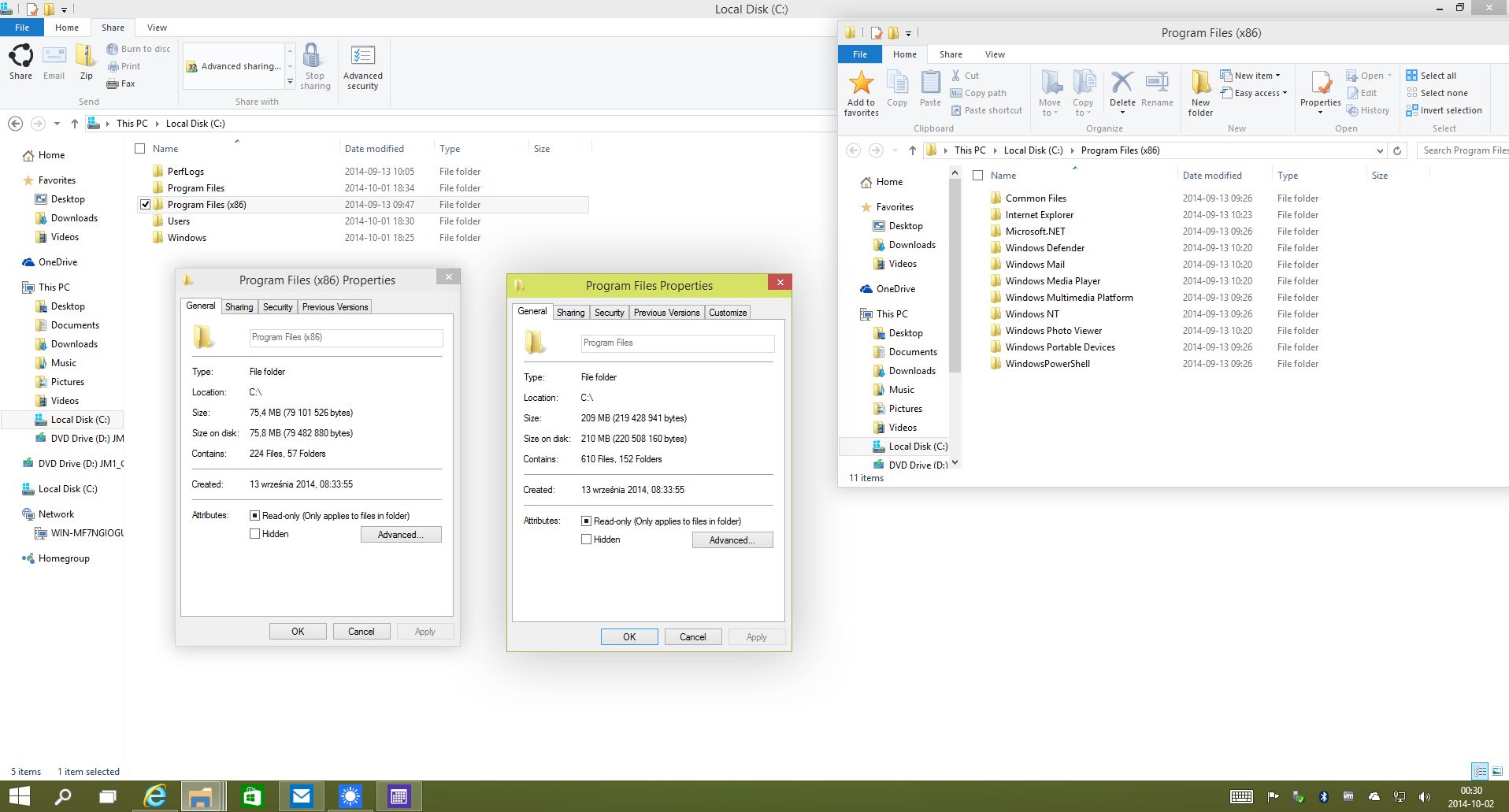Switch to Customize tab in Program Files Properties
The image size is (1509, 812).
(727, 313)
